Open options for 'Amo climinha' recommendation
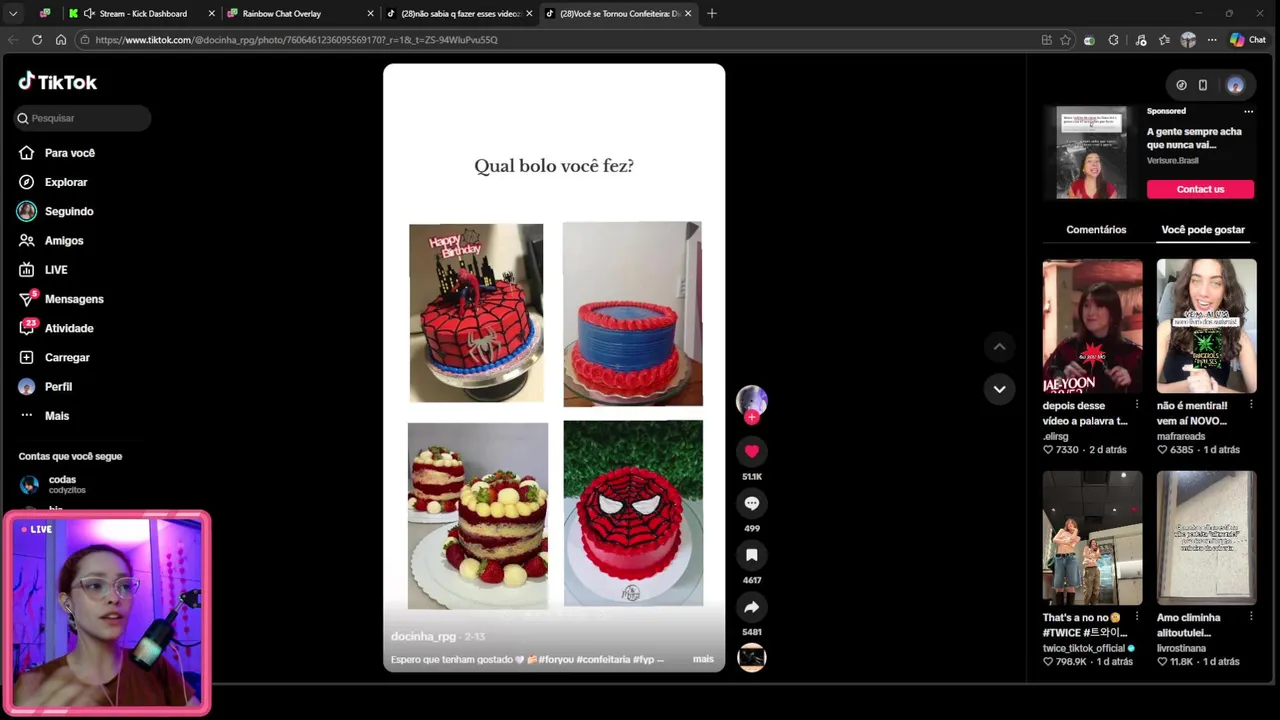This screenshot has height=720, width=1280. click(x=1251, y=617)
